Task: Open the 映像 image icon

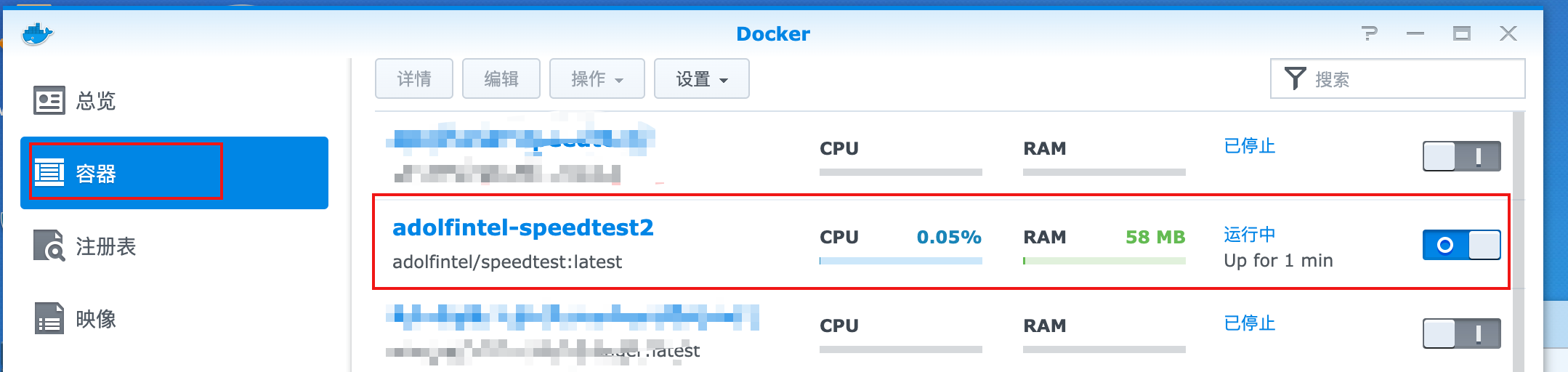Action: (x=49, y=318)
